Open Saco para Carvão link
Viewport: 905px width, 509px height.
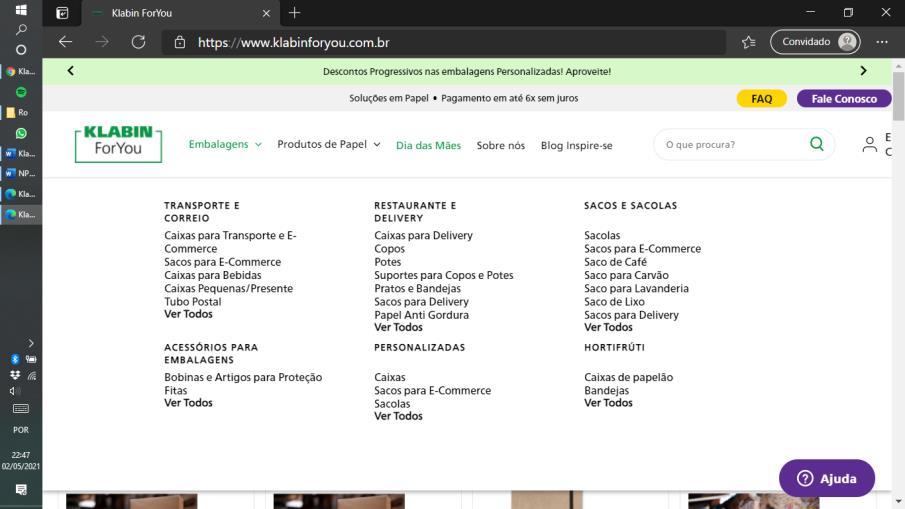click(626, 275)
